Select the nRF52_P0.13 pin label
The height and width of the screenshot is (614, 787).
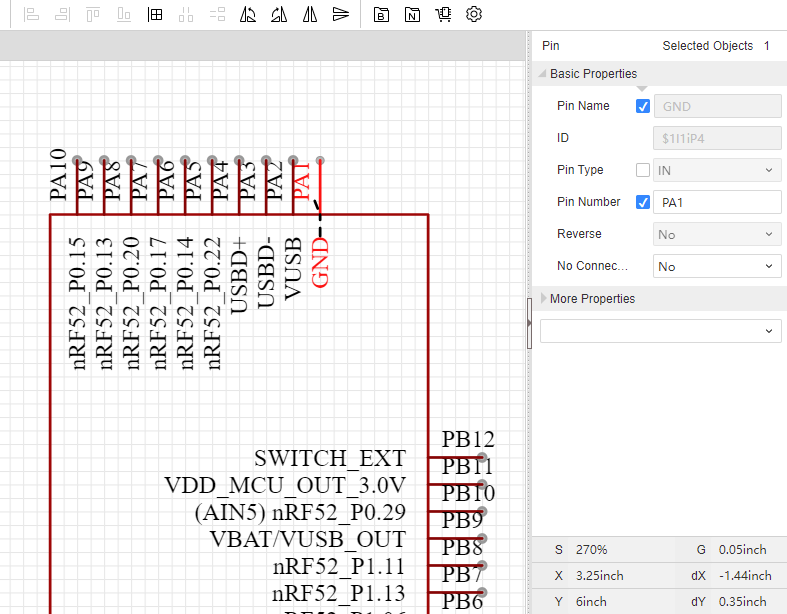coord(103,304)
